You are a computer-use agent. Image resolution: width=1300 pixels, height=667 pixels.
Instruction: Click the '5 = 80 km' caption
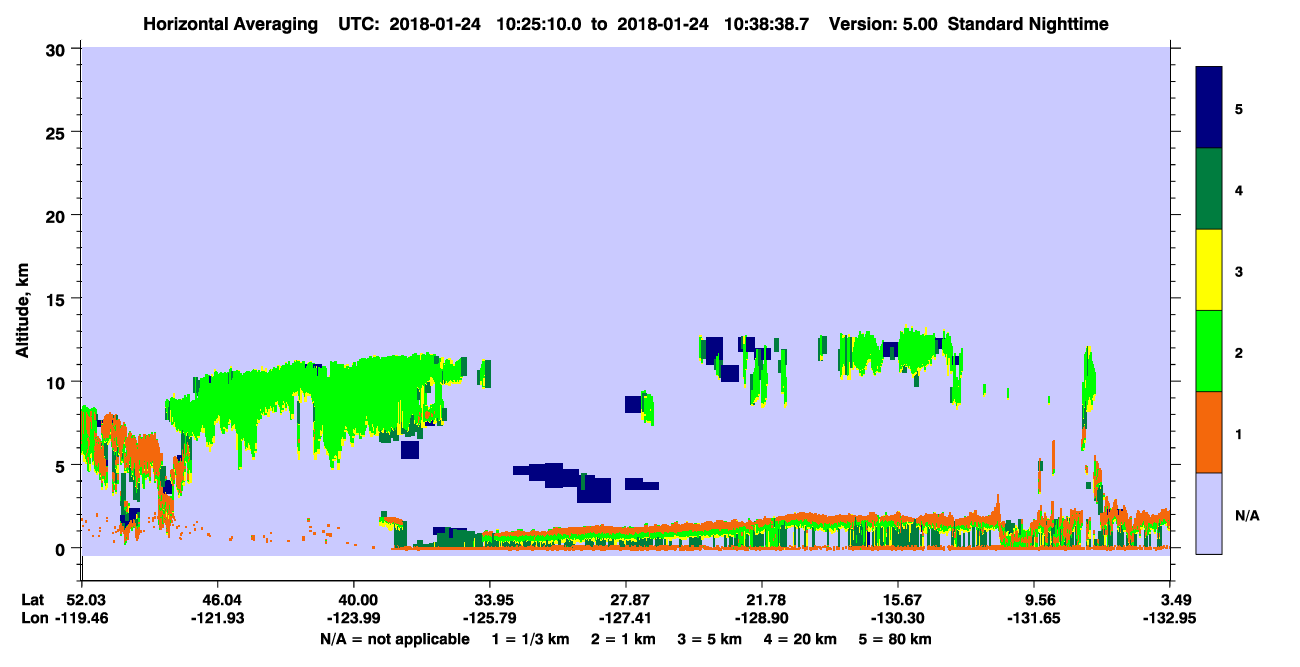point(894,639)
